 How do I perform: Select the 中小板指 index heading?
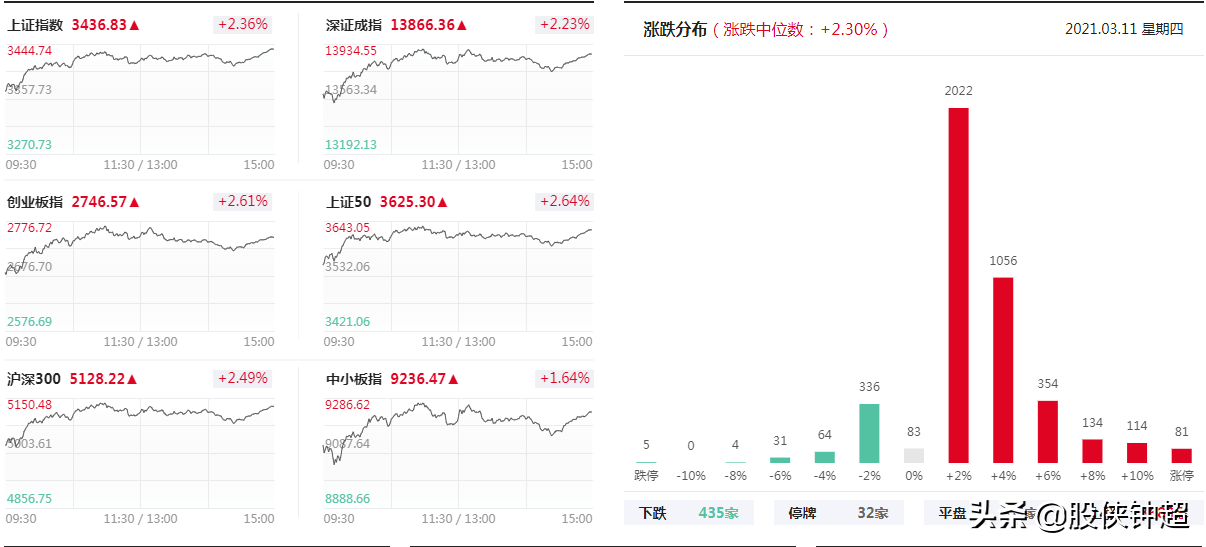pos(355,379)
